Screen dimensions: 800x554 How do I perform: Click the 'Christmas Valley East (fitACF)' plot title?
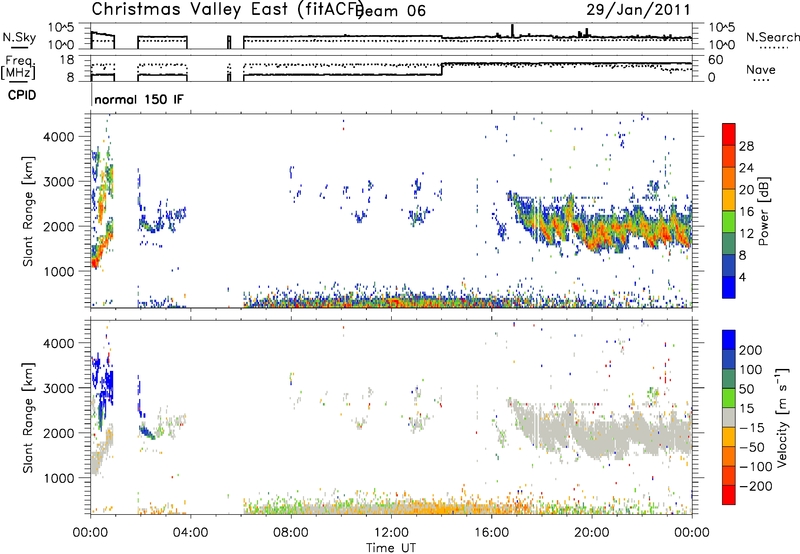[x=228, y=9]
